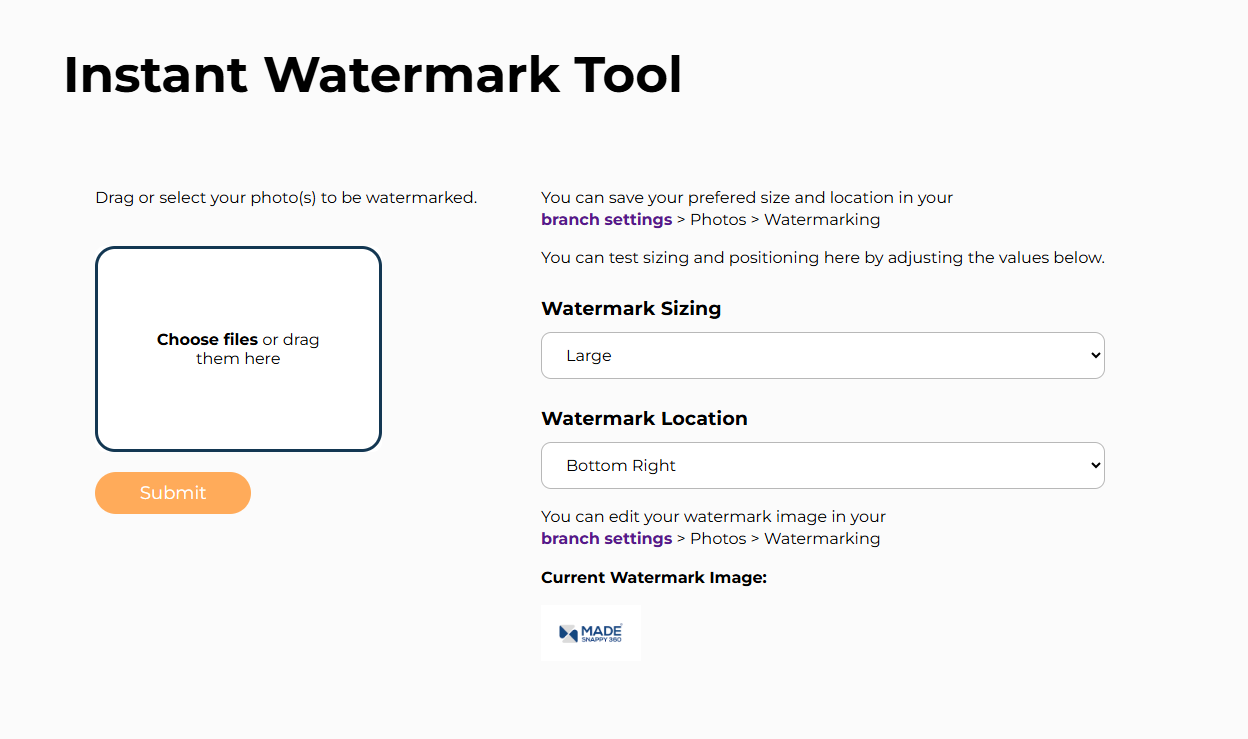The image size is (1248, 739).
Task: Click the "Large" value in sizing dropdown
Action: coord(589,356)
